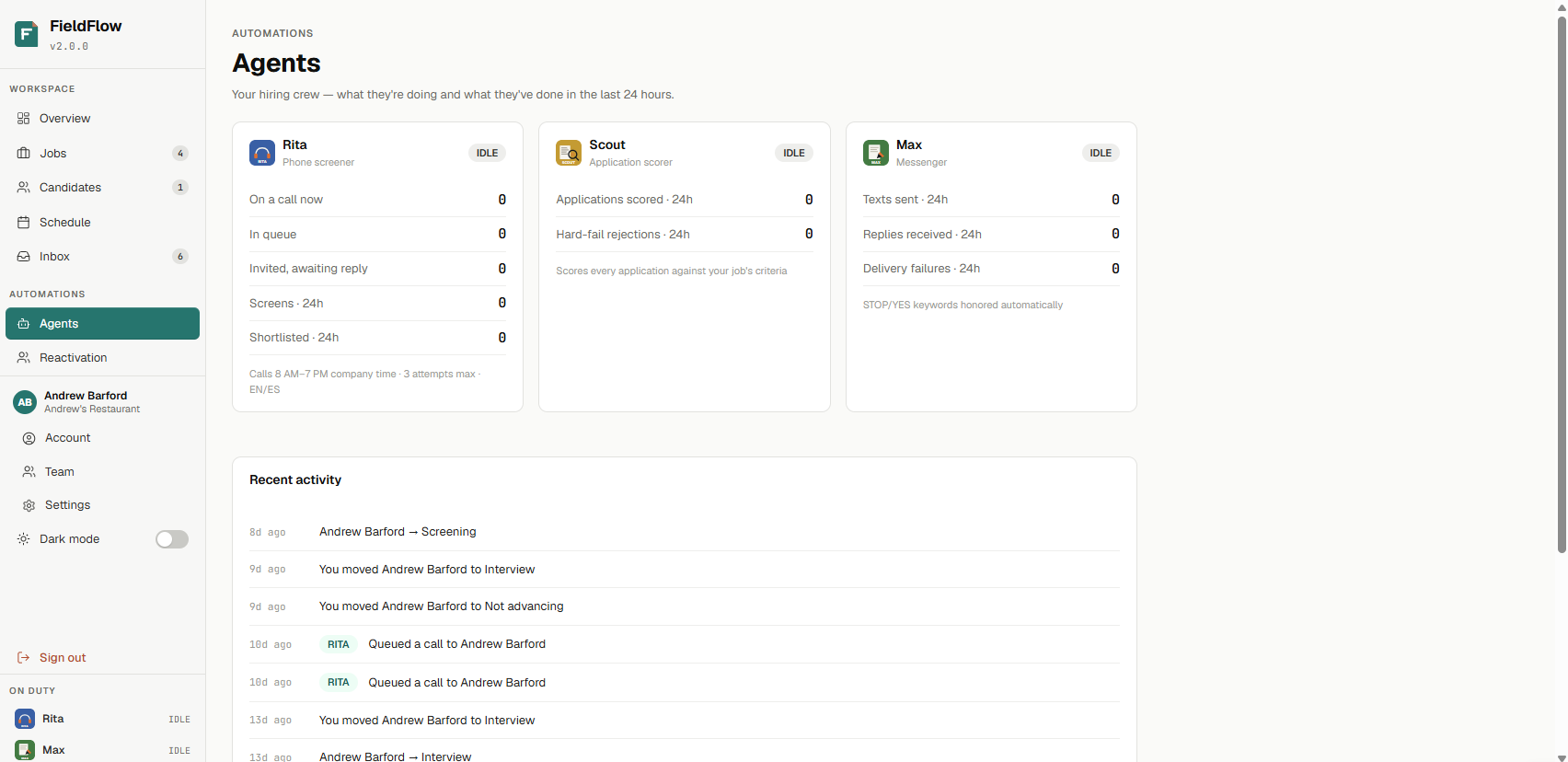Click the Scout agent name heading

point(607,144)
